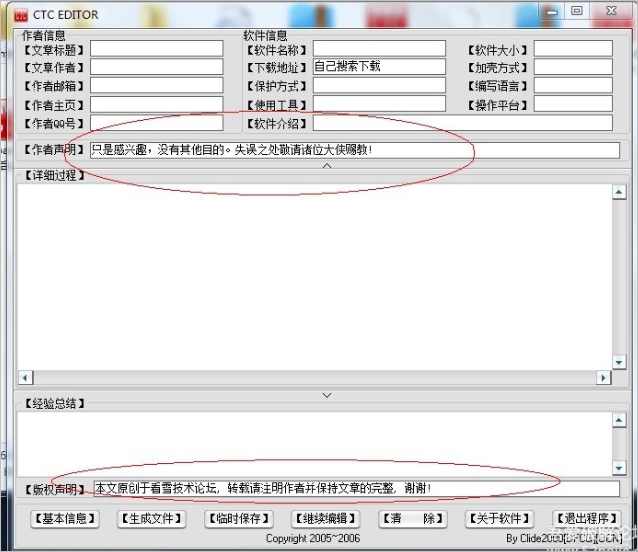Screen dimensions: 638x552
Task: Click 经验总结 scroll up arrow
Action: [619, 420]
